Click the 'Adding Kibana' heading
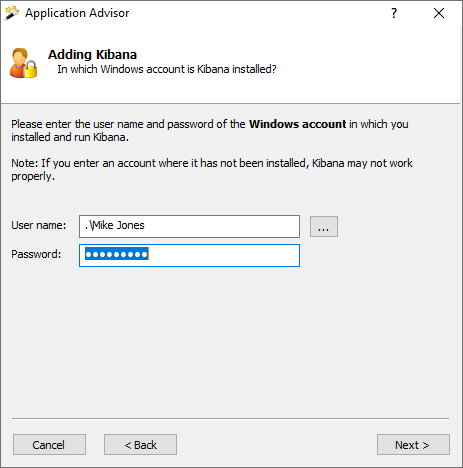The image size is (463, 468). click(92, 54)
